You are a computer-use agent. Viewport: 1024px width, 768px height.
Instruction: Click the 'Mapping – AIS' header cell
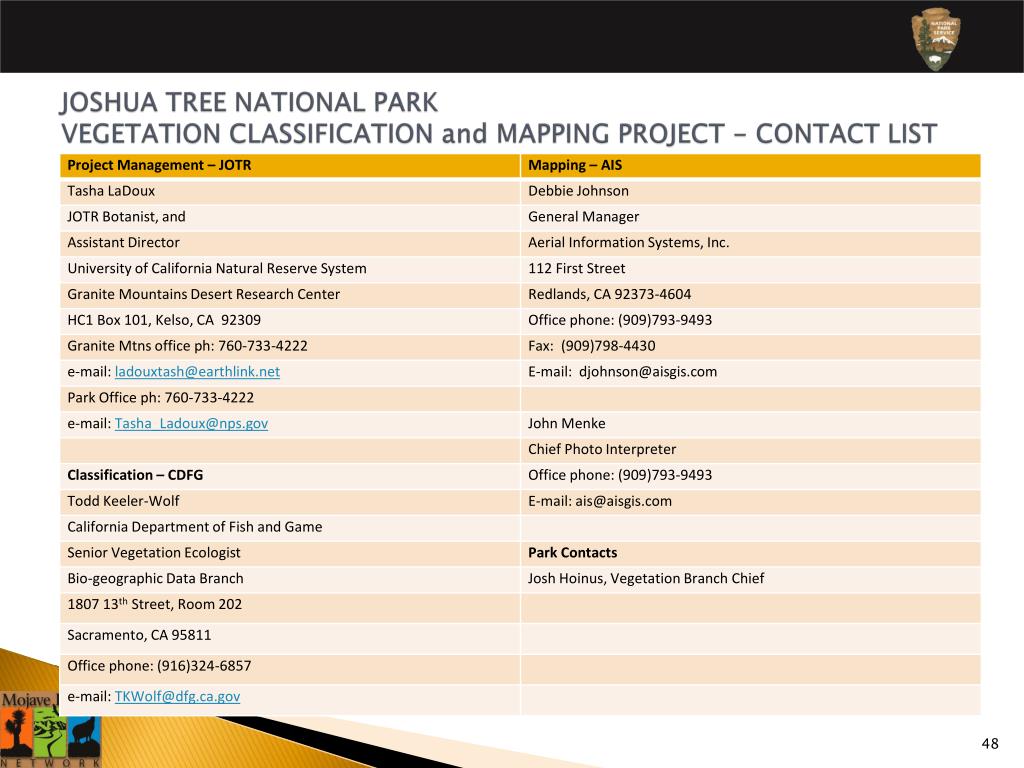[750, 165]
